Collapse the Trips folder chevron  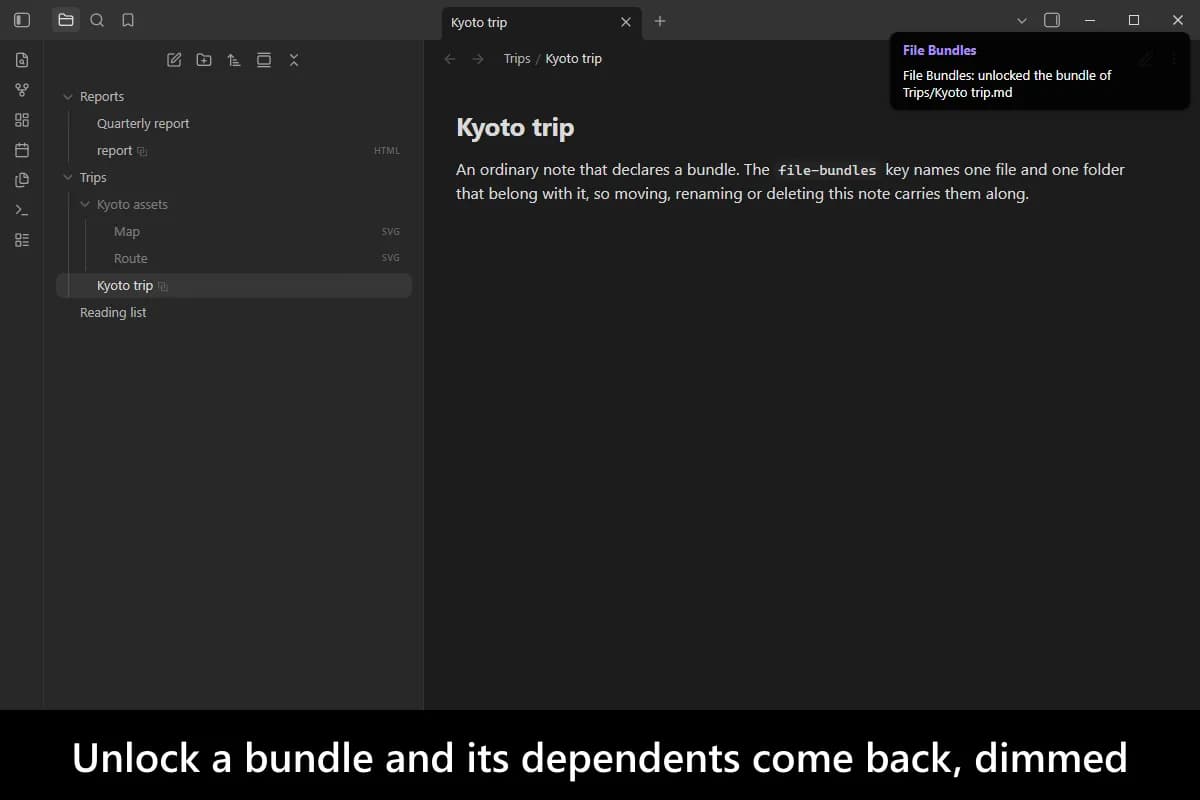coord(68,178)
